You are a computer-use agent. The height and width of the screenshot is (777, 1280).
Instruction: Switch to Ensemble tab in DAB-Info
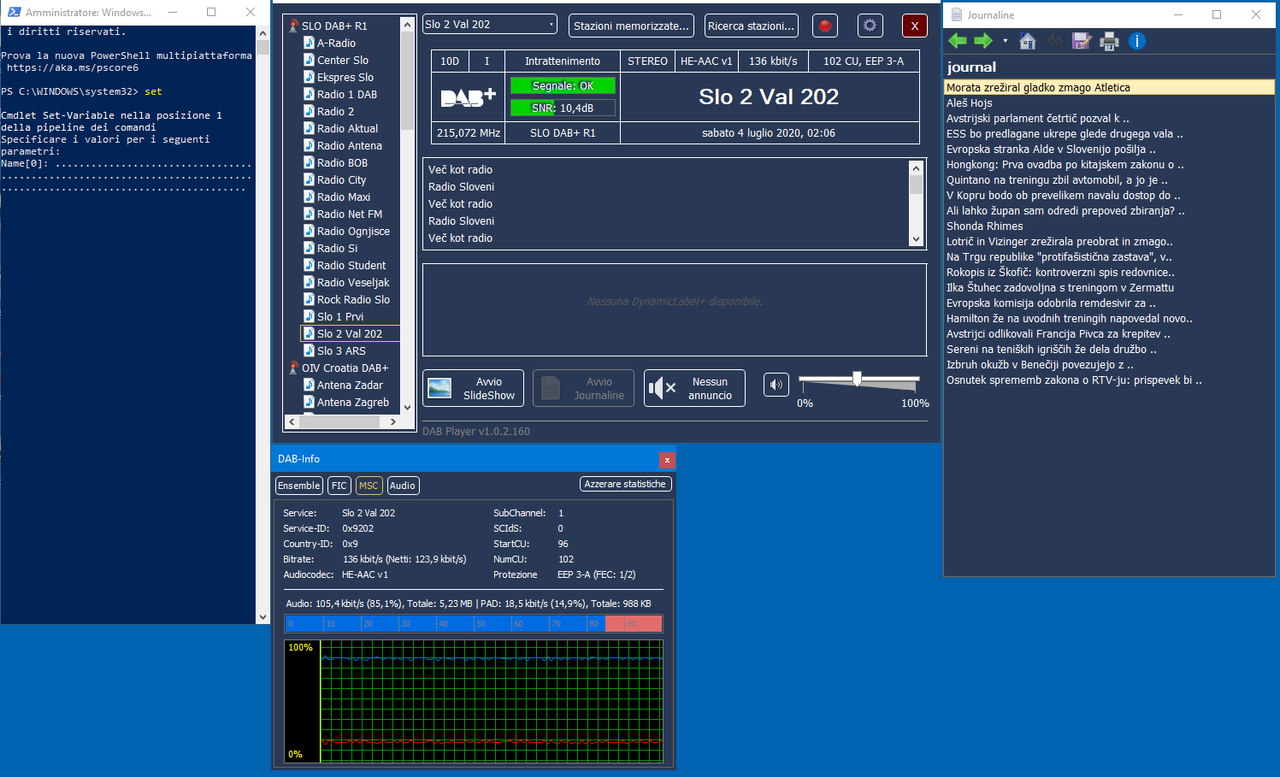click(x=299, y=485)
